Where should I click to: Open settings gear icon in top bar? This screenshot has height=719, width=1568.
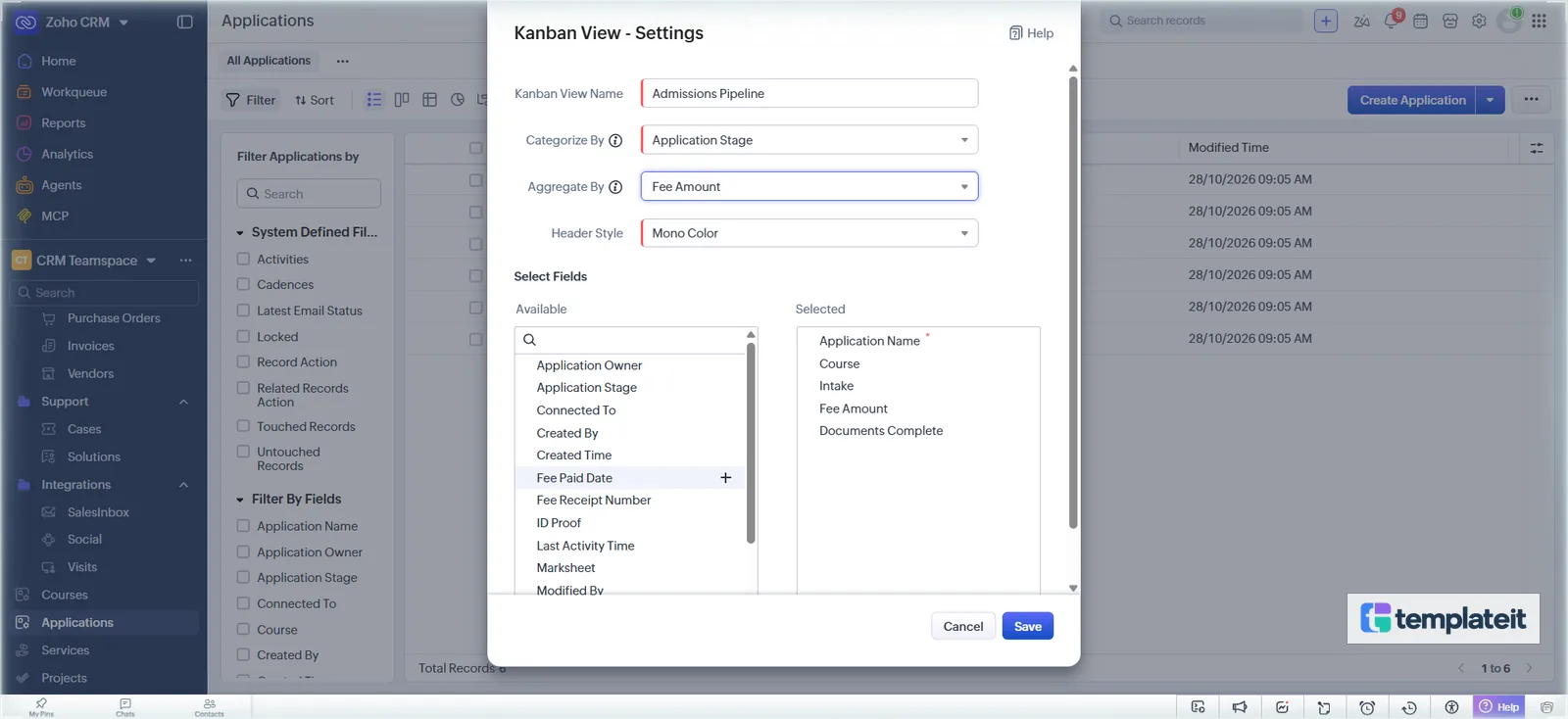coord(1479,21)
